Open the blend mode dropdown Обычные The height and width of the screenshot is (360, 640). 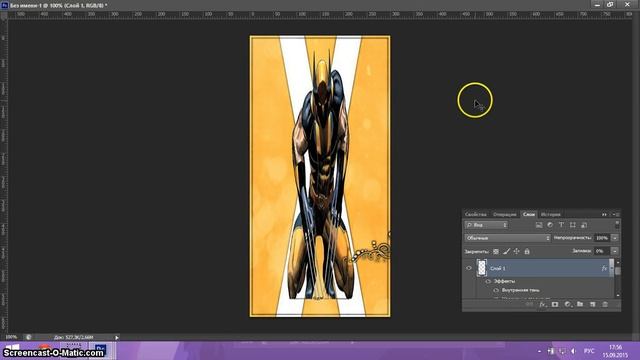[x=508, y=238]
